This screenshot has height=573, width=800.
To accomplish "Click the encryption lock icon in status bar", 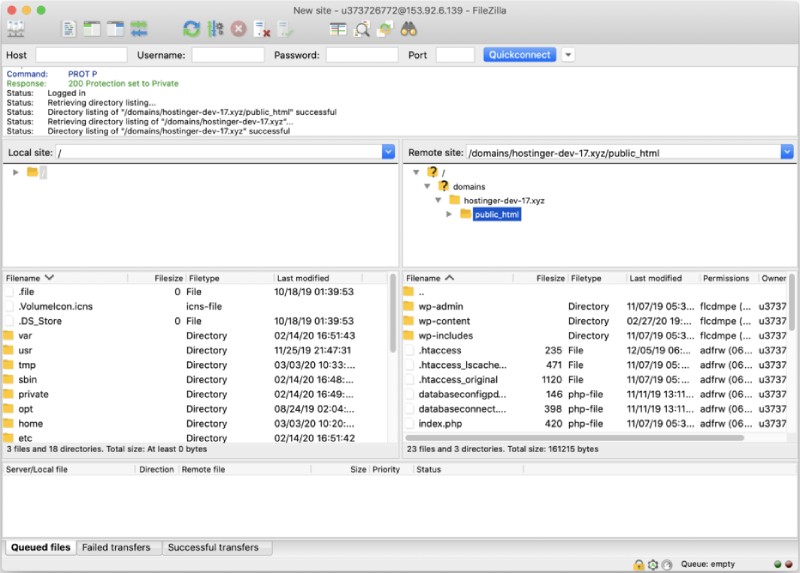I will click(638, 564).
